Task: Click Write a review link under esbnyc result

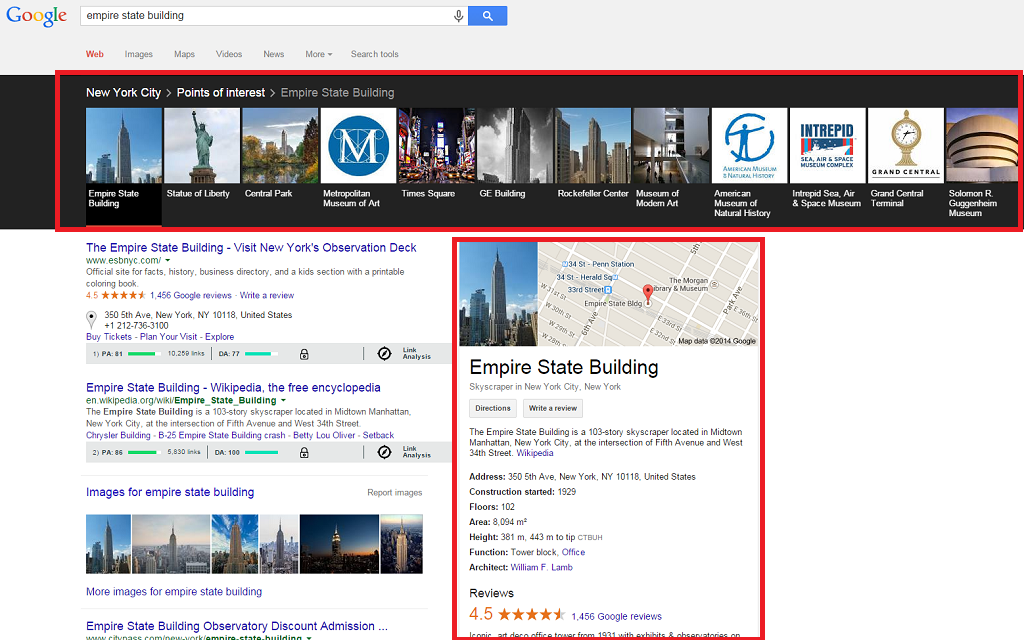Action: (x=266, y=295)
